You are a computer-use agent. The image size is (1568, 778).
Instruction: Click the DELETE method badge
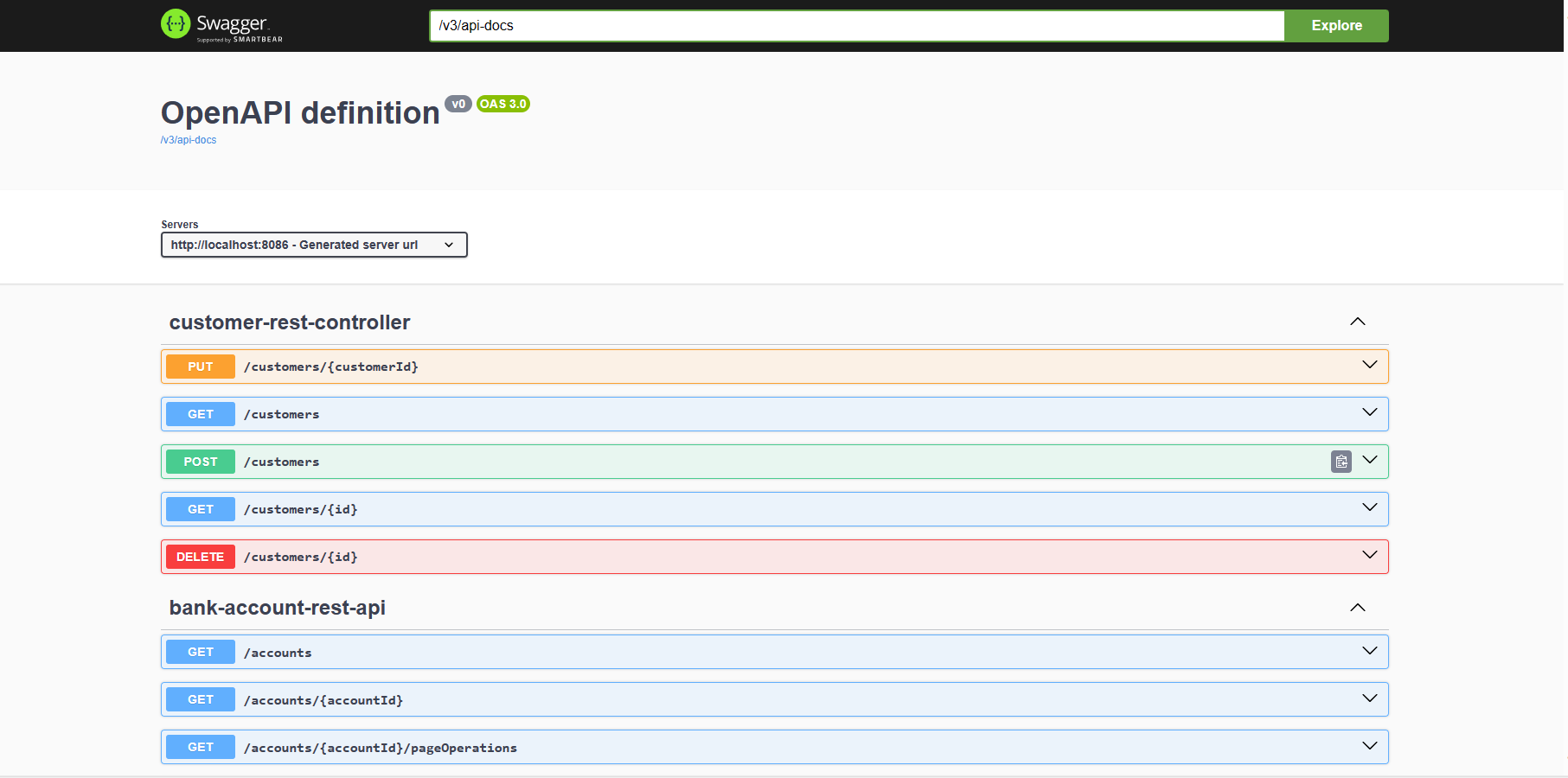(x=201, y=557)
